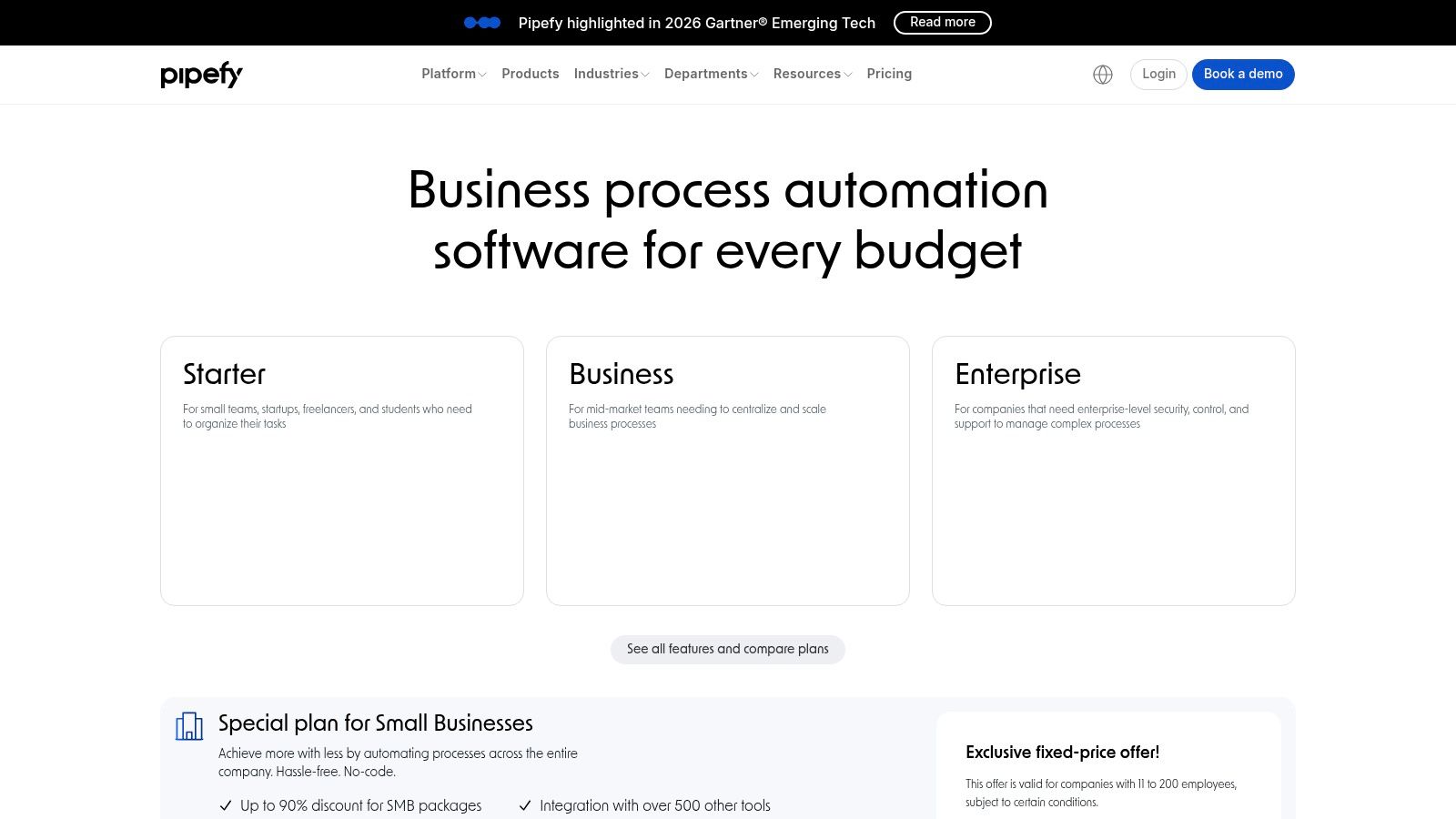1456x819 pixels.
Task: Open the Pricing page from navigation
Action: click(x=889, y=74)
